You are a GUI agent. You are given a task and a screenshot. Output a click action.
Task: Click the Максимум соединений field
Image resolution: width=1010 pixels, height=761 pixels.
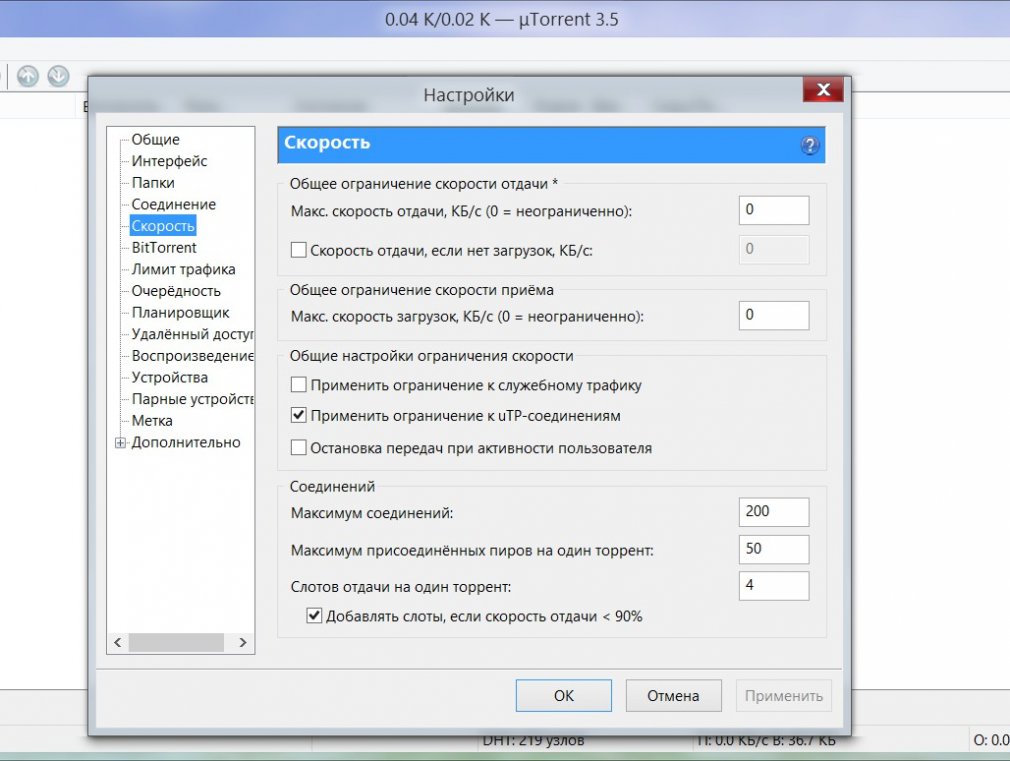pos(774,512)
